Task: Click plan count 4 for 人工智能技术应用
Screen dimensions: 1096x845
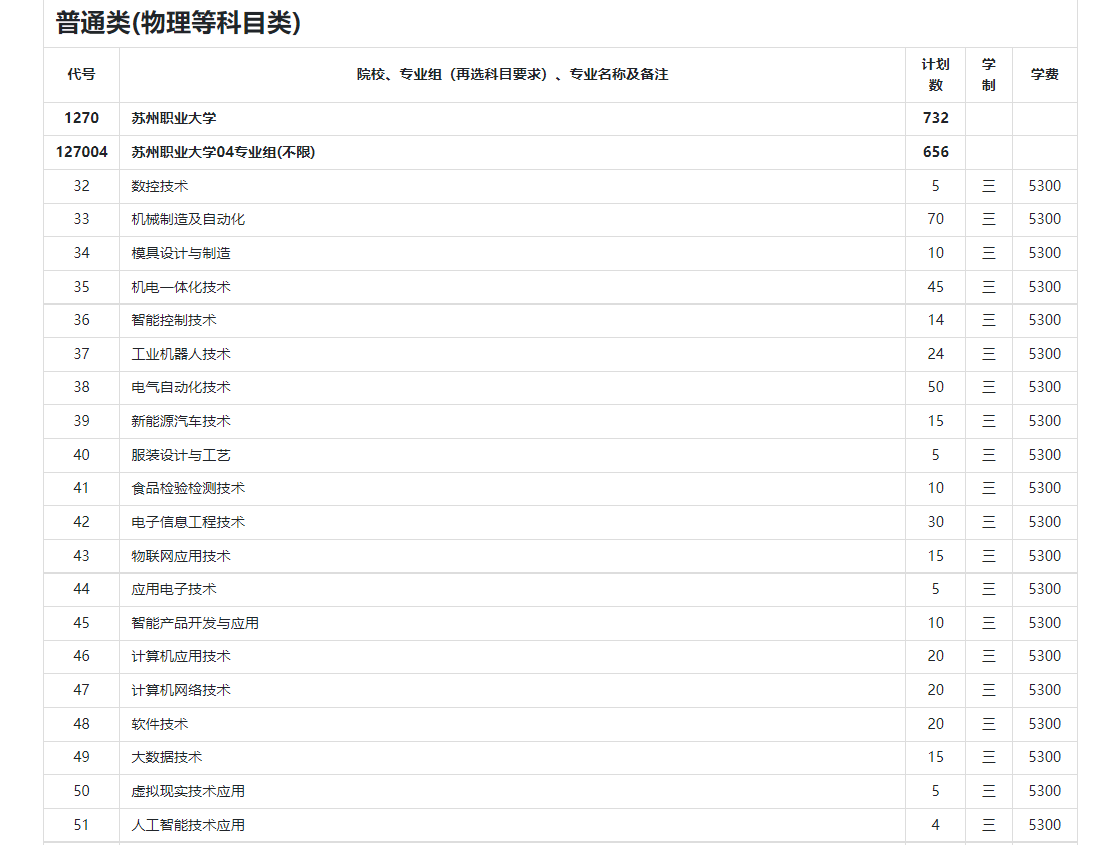Action: point(935,825)
